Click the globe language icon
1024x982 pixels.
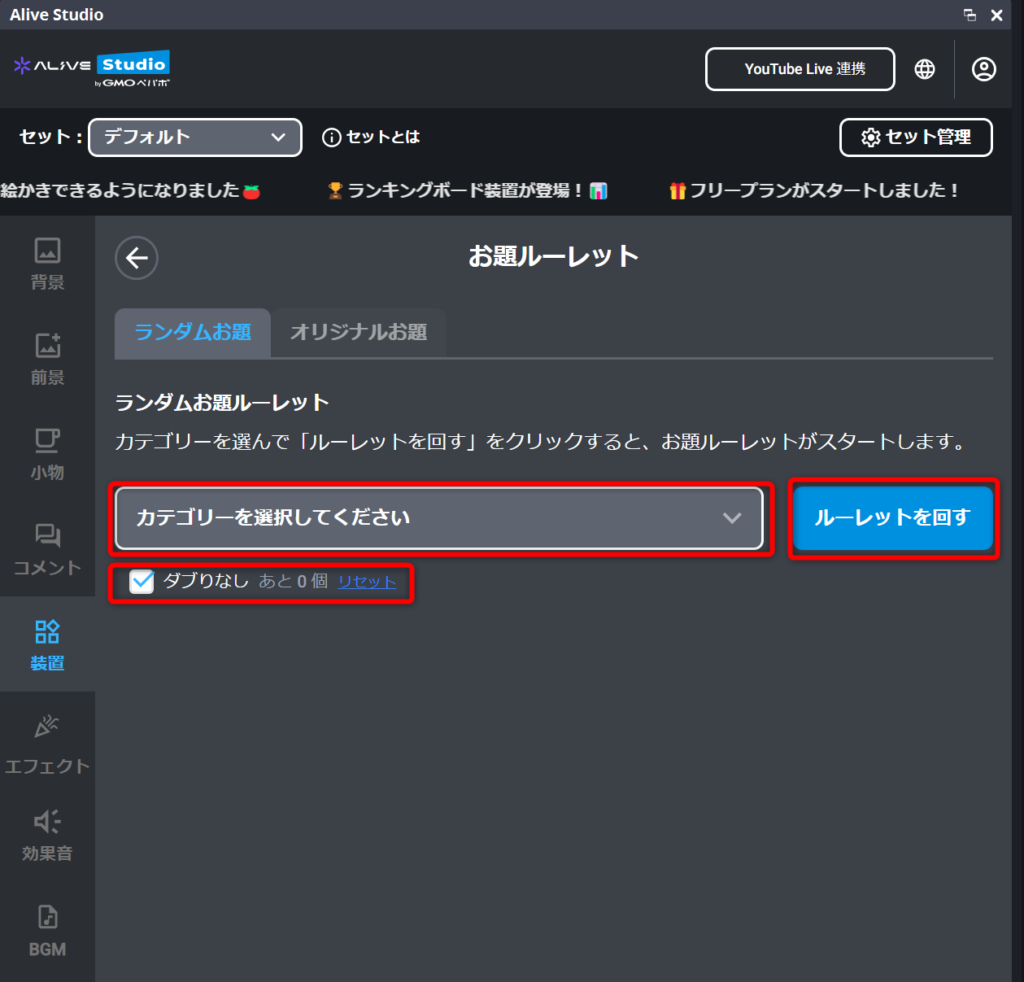[925, 69]
